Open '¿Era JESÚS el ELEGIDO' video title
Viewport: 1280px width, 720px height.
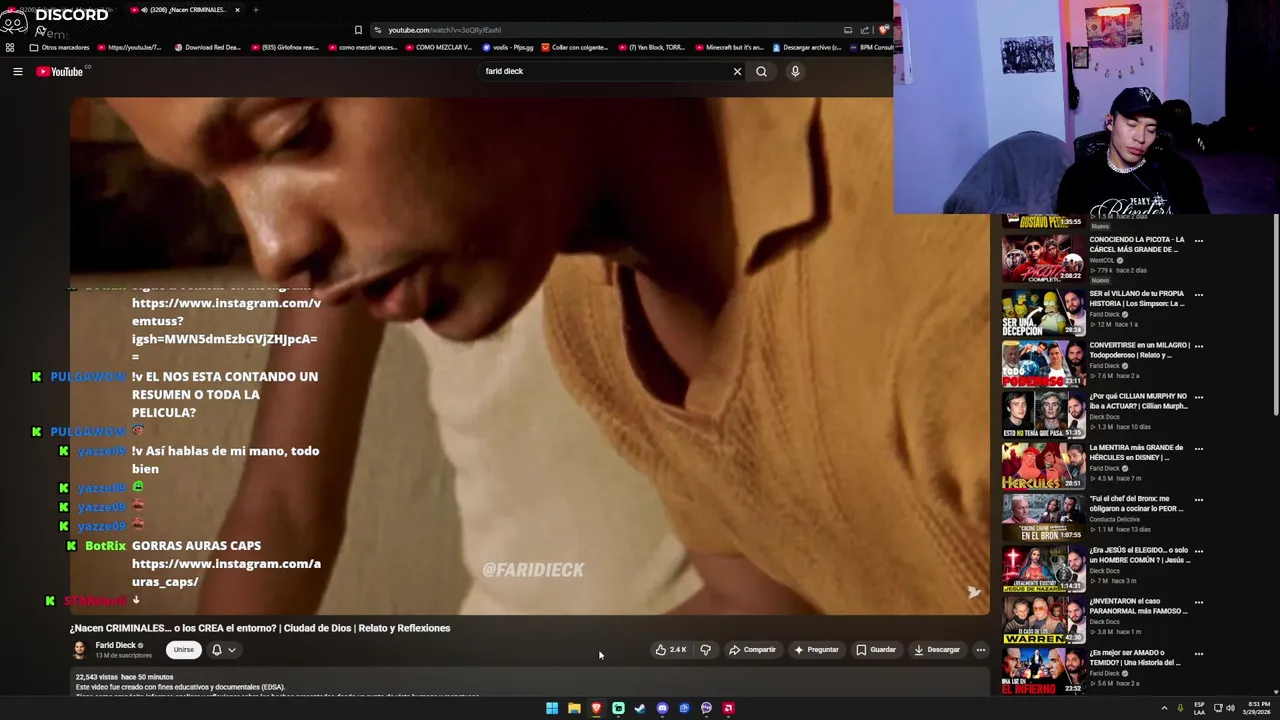(x=1138, y=555)
